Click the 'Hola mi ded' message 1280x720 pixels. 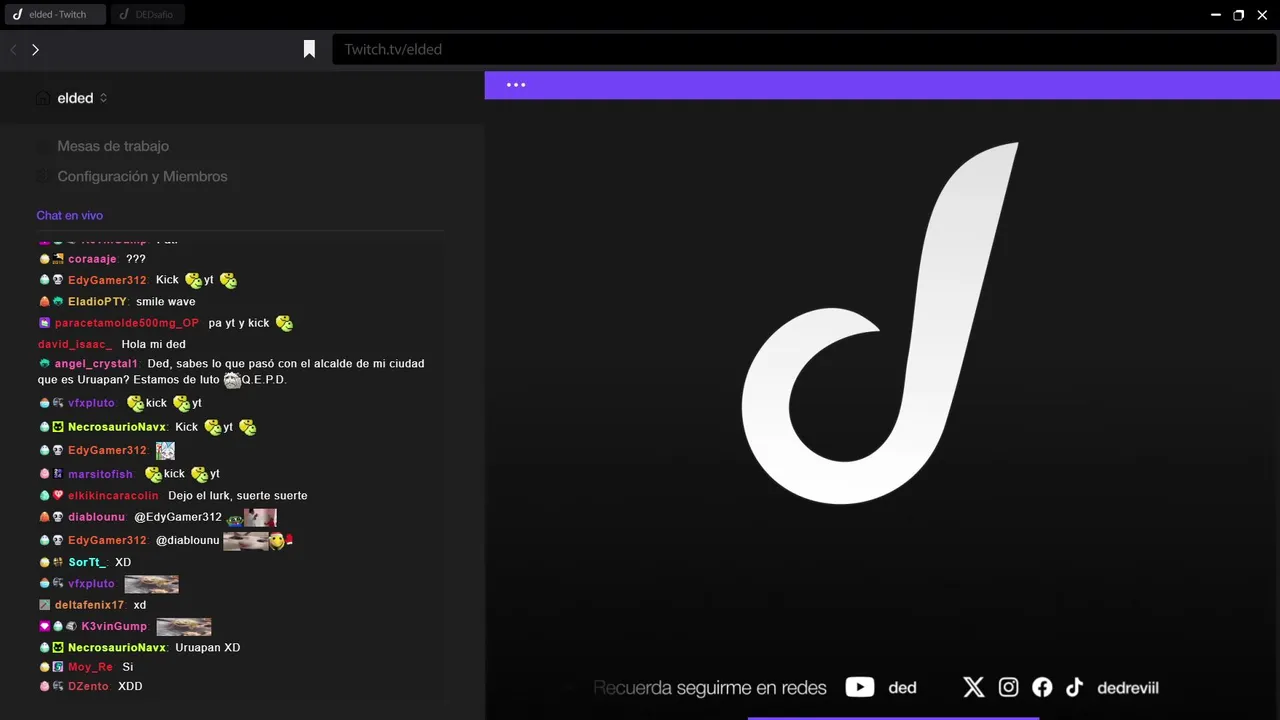point(153,344)
